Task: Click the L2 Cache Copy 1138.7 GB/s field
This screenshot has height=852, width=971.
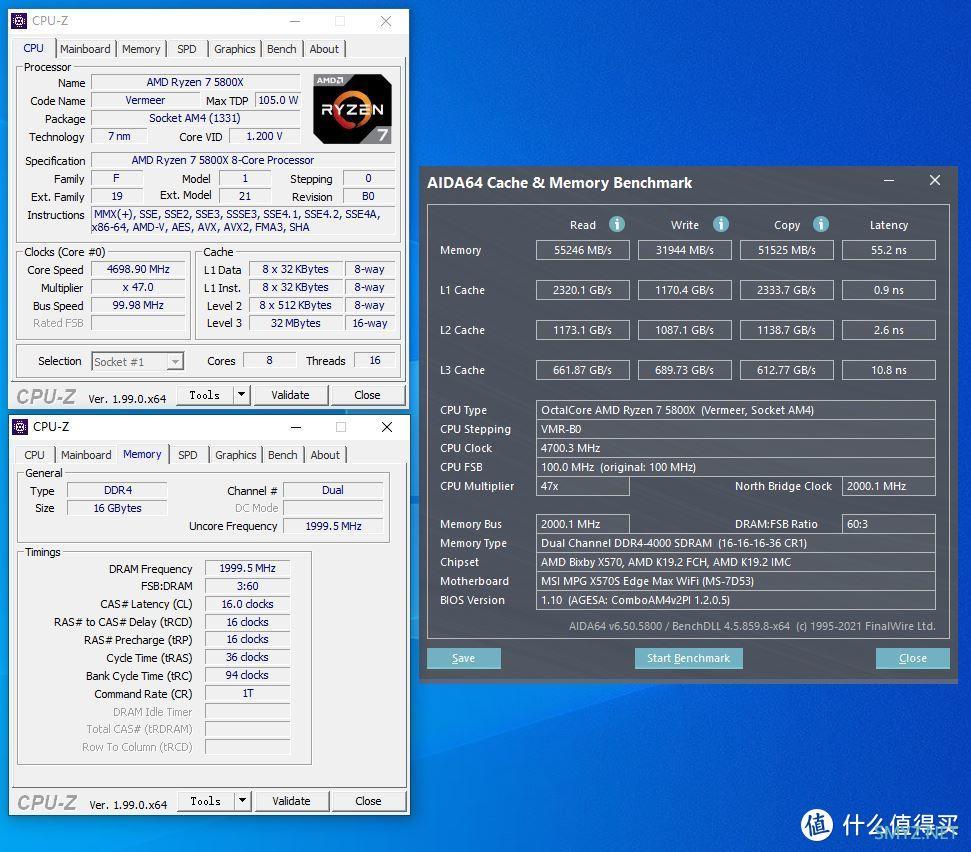Action: tap(786, 330)
